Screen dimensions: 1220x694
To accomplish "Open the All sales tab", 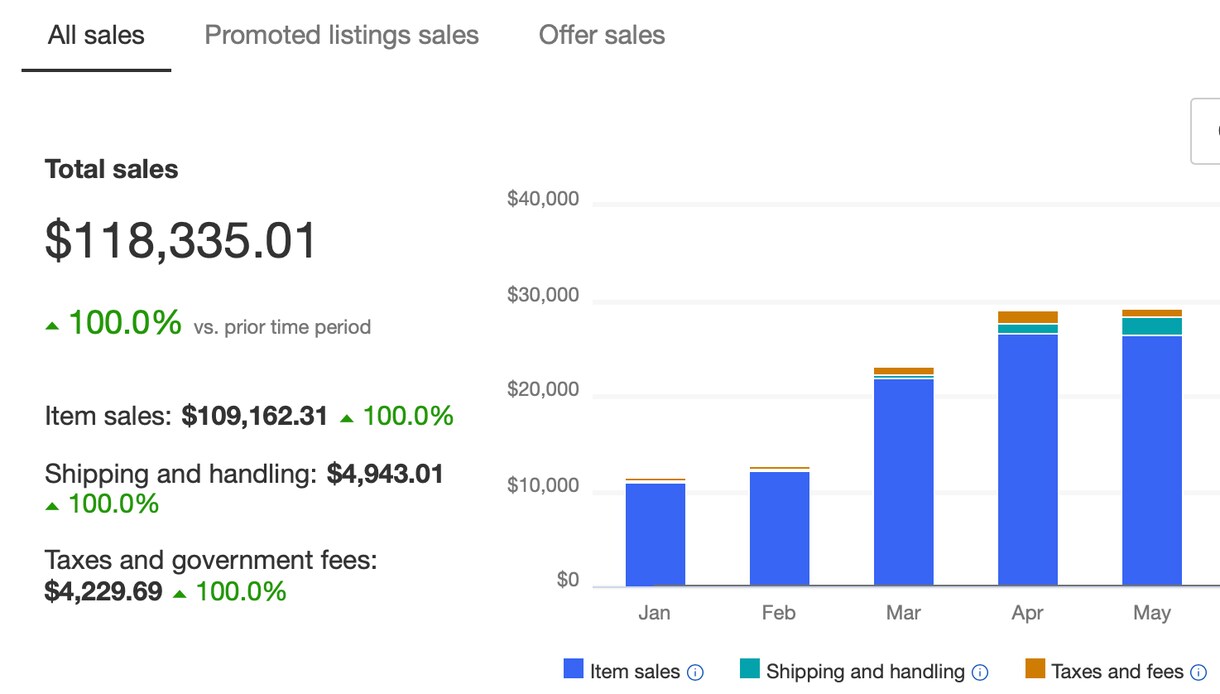I will (x=96, y=36).
